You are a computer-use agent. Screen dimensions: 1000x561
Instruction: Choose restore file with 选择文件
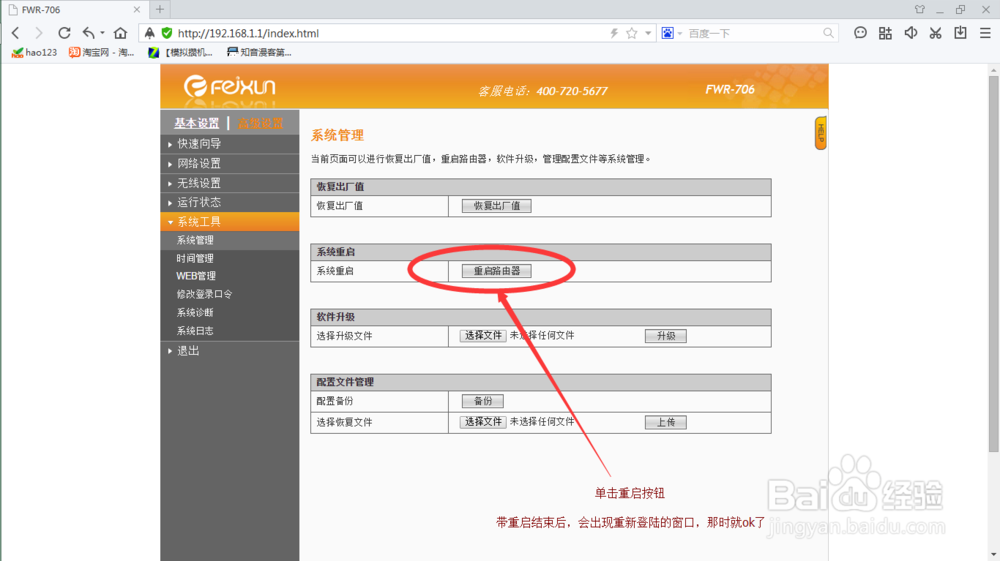(483, 422)
